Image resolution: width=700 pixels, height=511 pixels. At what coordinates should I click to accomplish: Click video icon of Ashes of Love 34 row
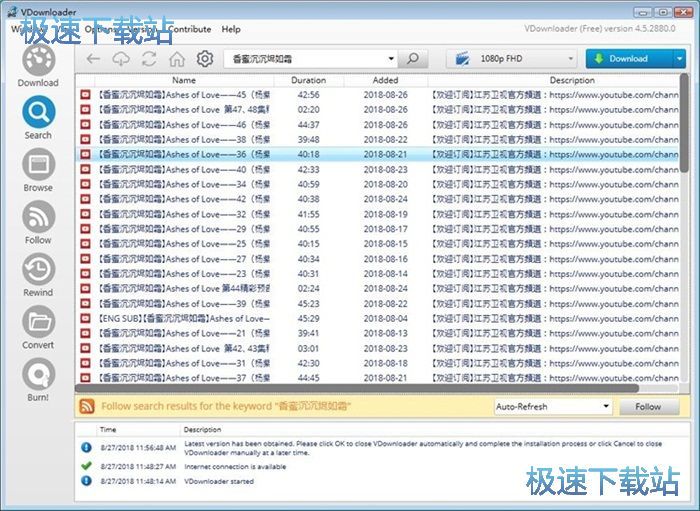pos(85,184)
